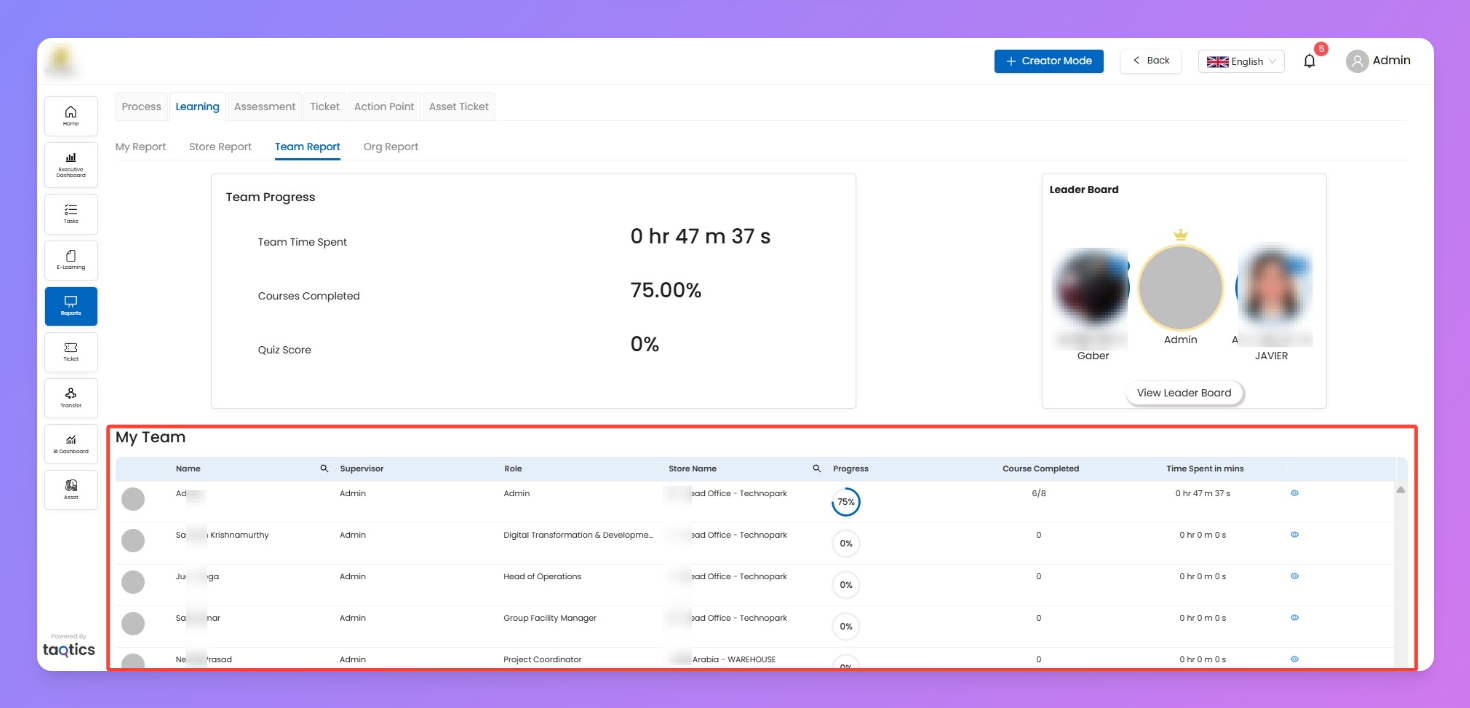View details via eye icon in Admin row

tap(1294, 493)
